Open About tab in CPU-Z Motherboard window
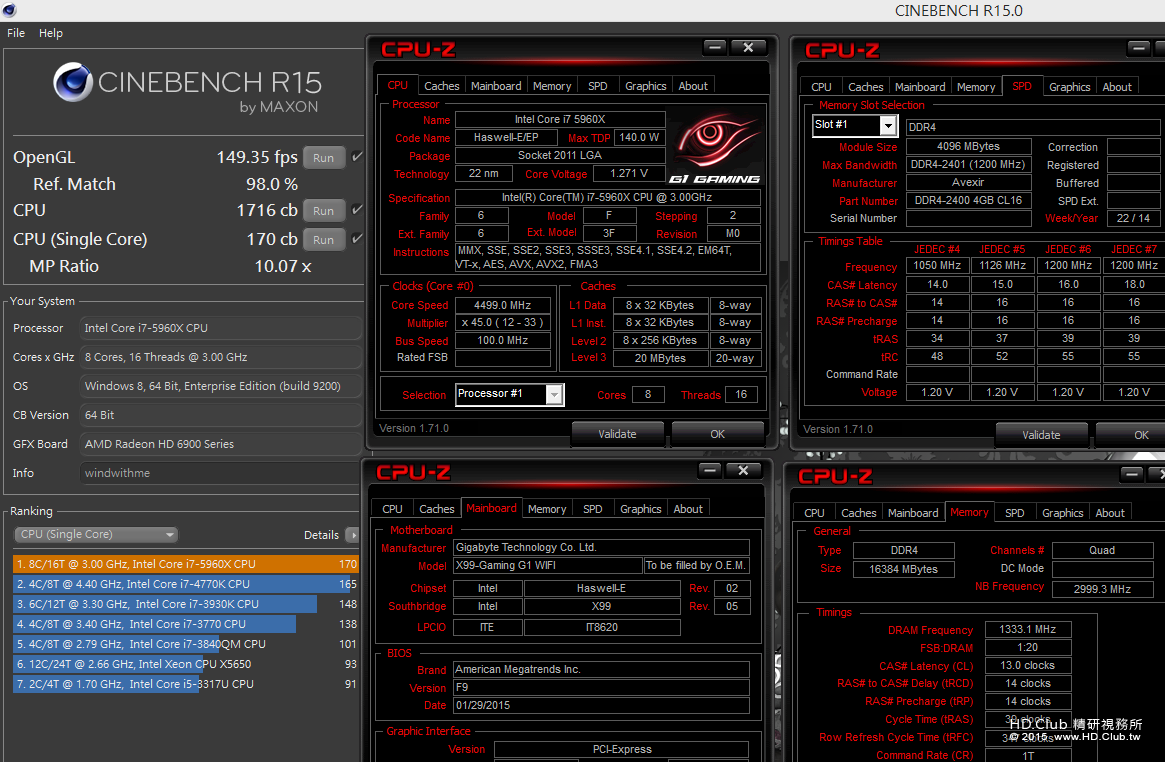Screen dimensions: 1165x762 click(x=688, y=509)
